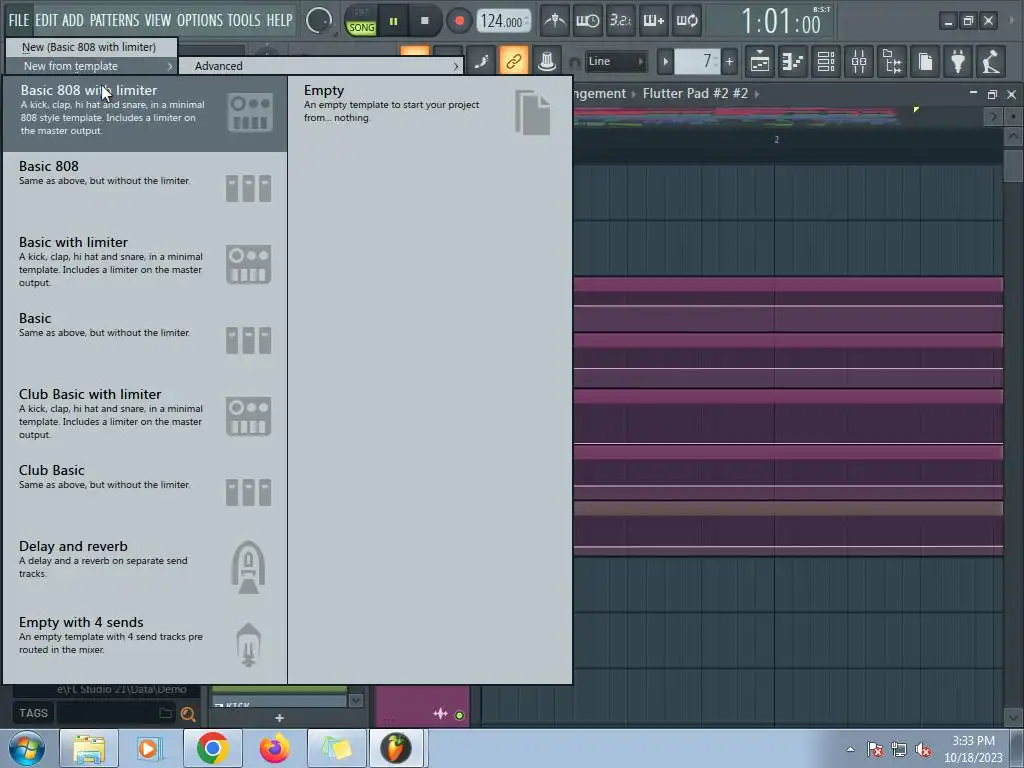Click the TAGS button in browser

(x=33, y=713)
